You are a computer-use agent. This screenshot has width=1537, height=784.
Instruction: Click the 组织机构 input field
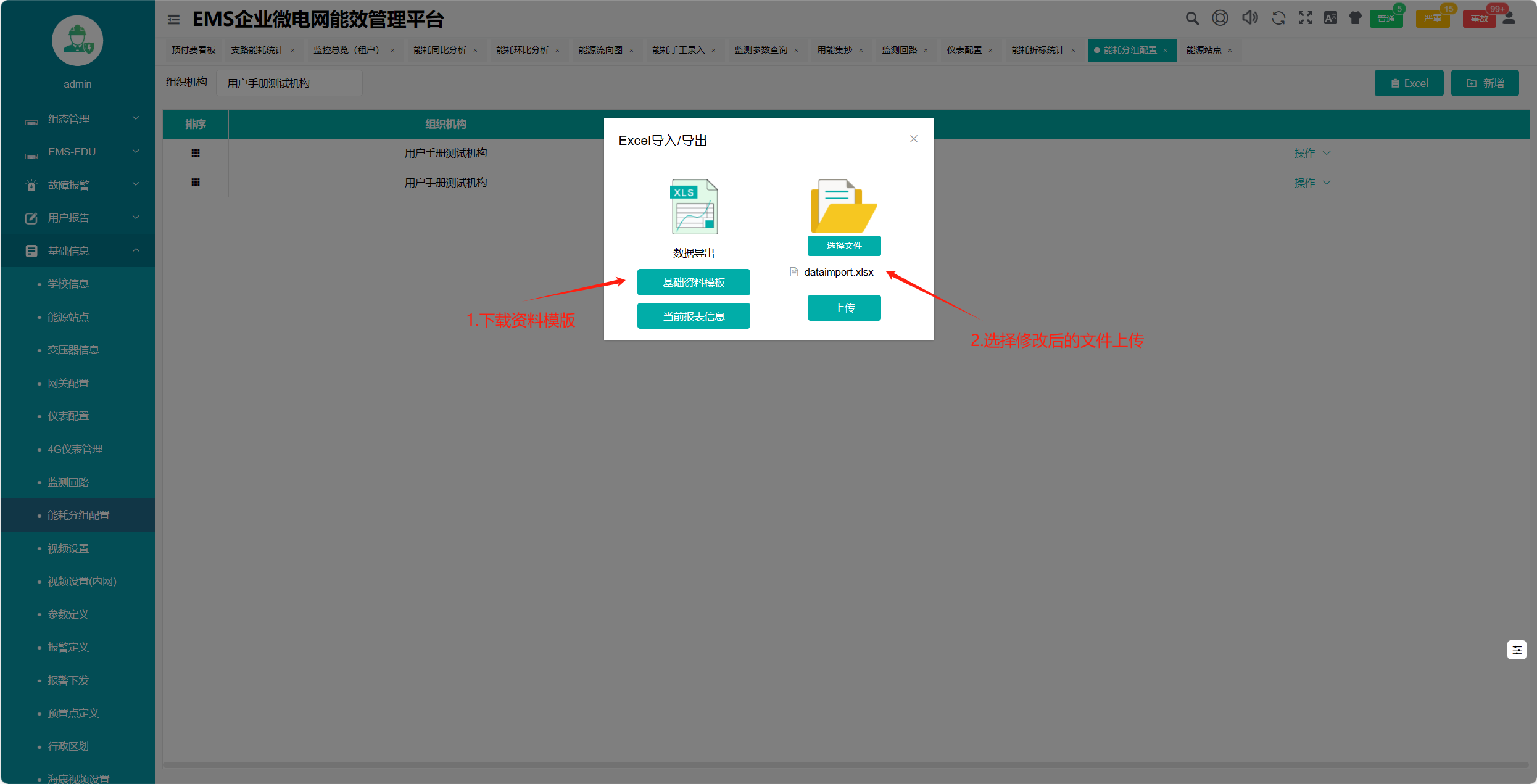(x=289, y=83)
